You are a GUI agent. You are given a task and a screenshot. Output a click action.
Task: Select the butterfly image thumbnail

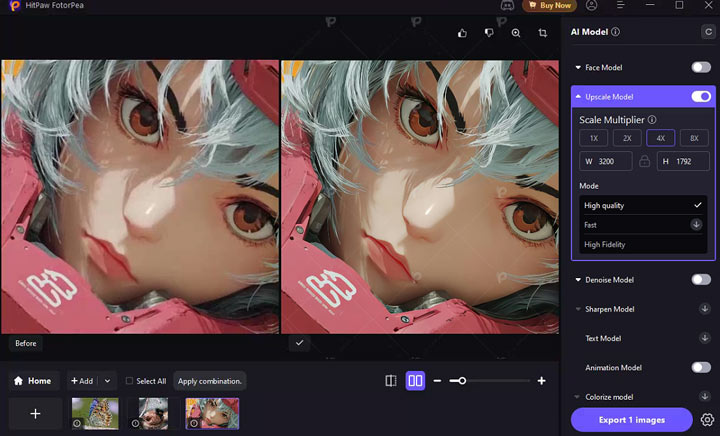95,414
